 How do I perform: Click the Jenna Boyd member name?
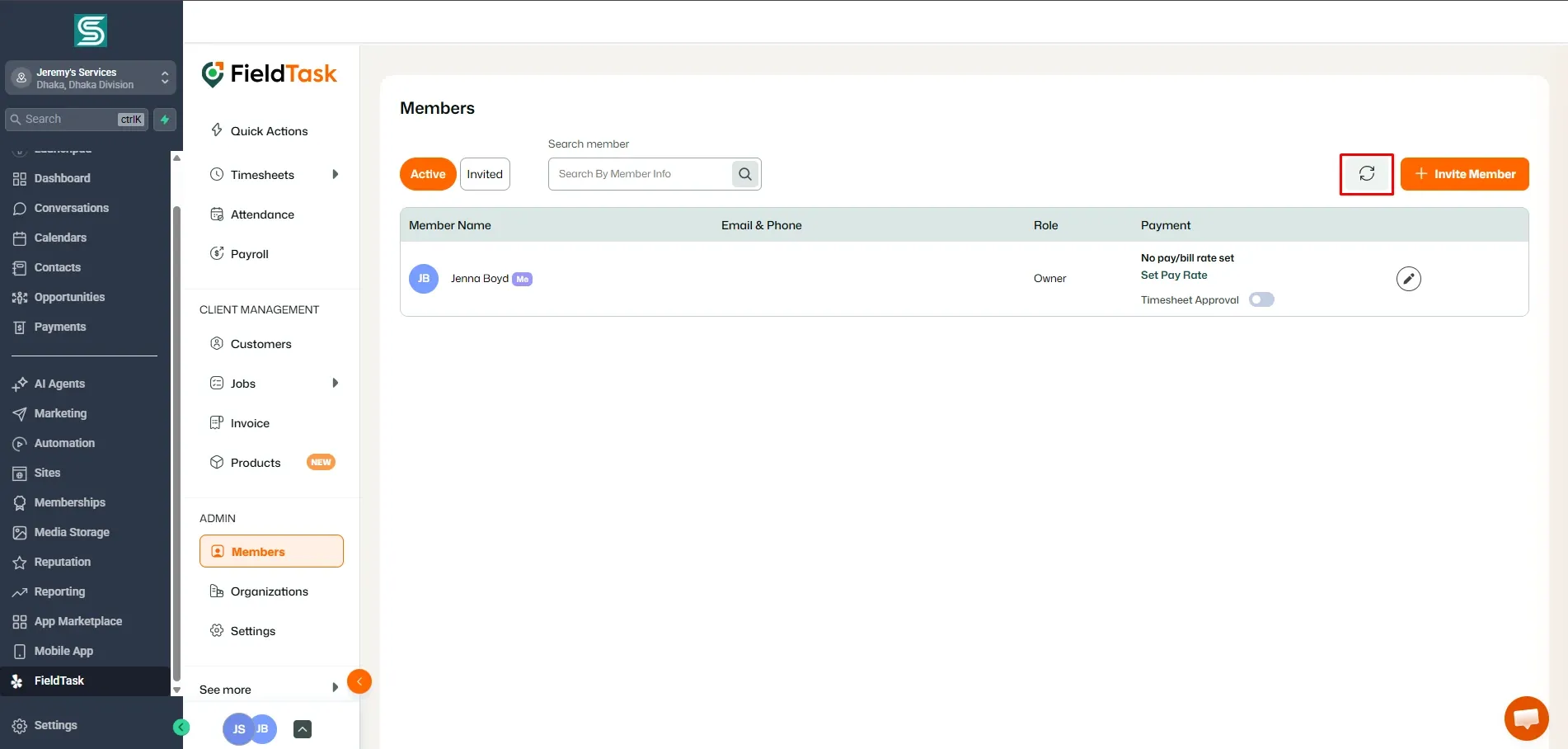(x=480, y=279)
